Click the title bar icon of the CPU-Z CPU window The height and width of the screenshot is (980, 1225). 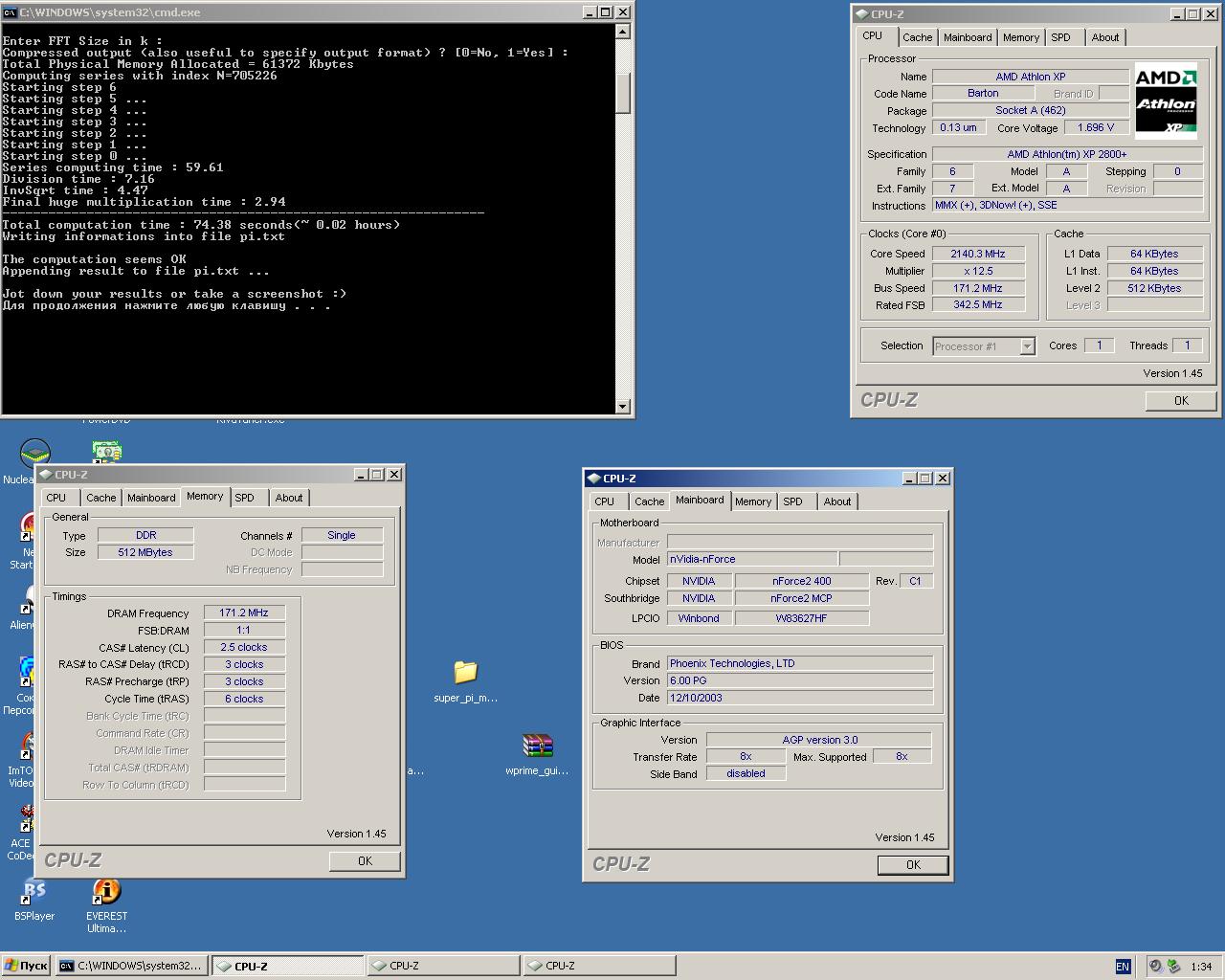click(861, 13)
